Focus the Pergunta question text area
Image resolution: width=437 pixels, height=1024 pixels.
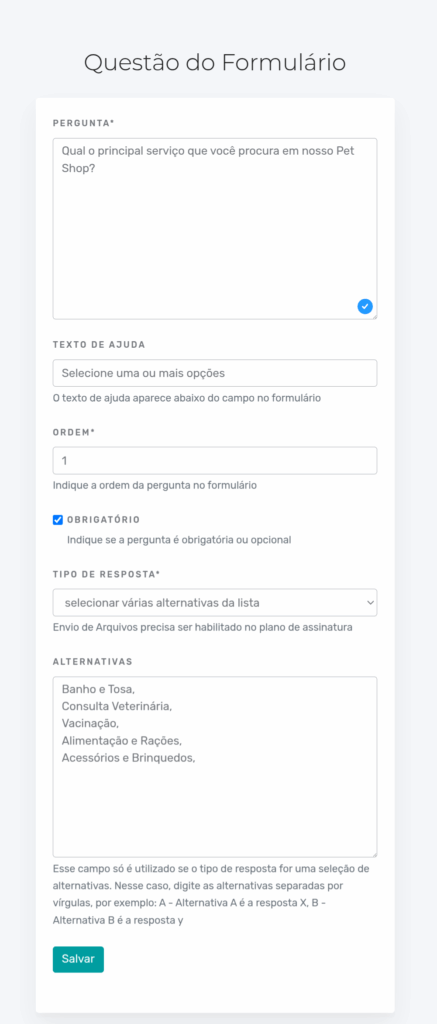tap(215, 229)
